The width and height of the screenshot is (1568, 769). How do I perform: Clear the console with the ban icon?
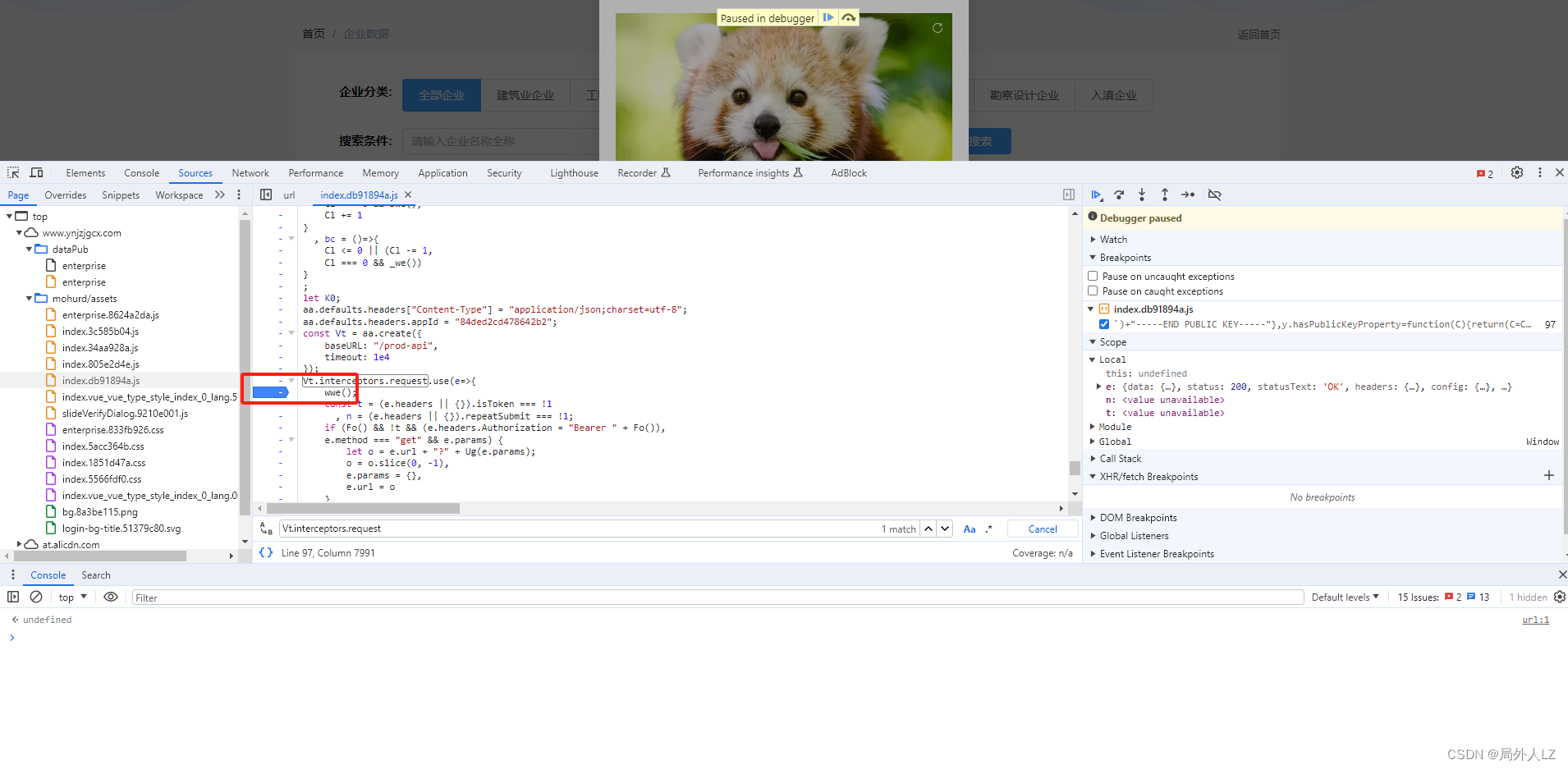pyautogui.click(x=36, y=597)
